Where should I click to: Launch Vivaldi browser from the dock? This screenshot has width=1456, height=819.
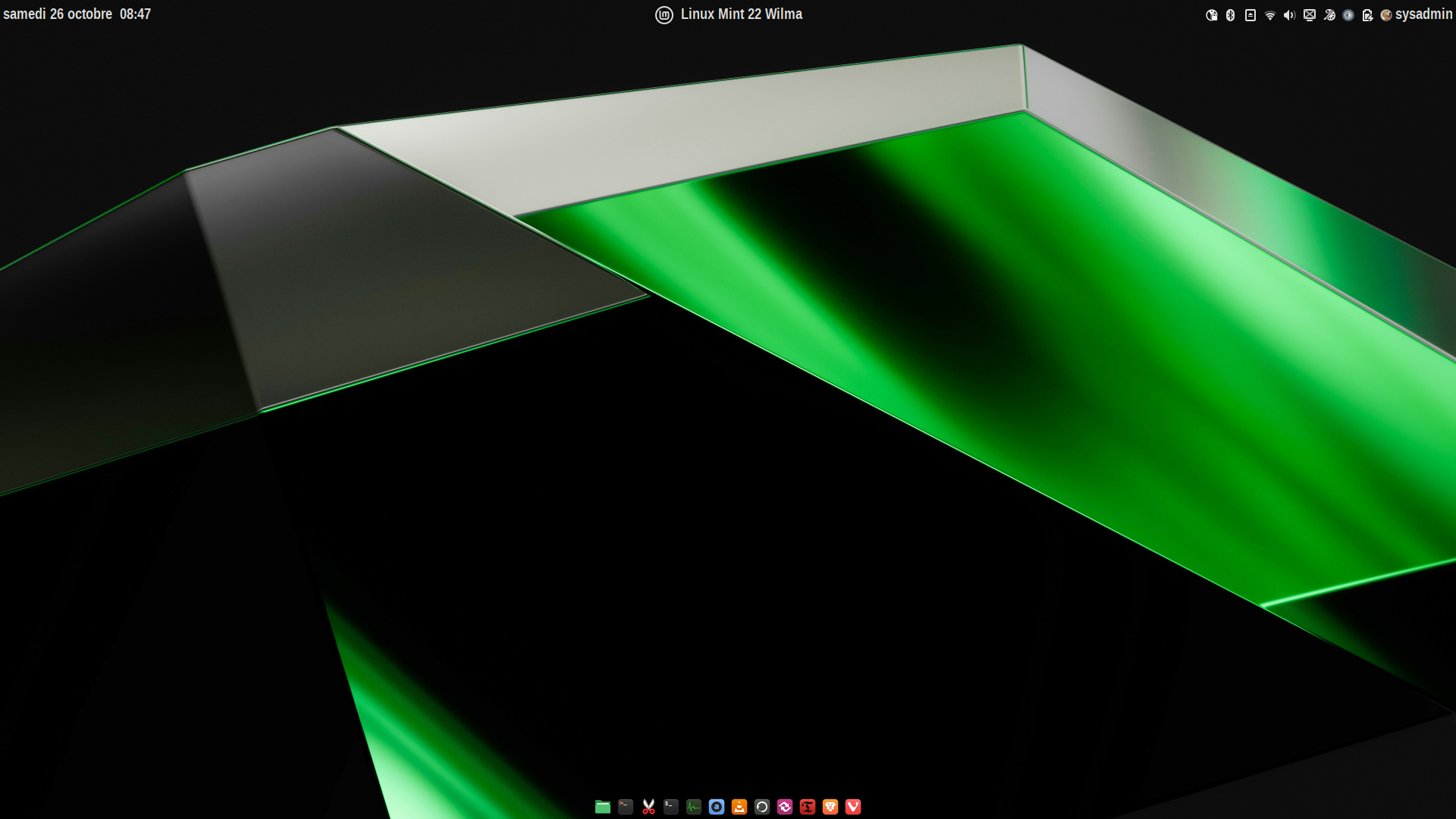853,807
